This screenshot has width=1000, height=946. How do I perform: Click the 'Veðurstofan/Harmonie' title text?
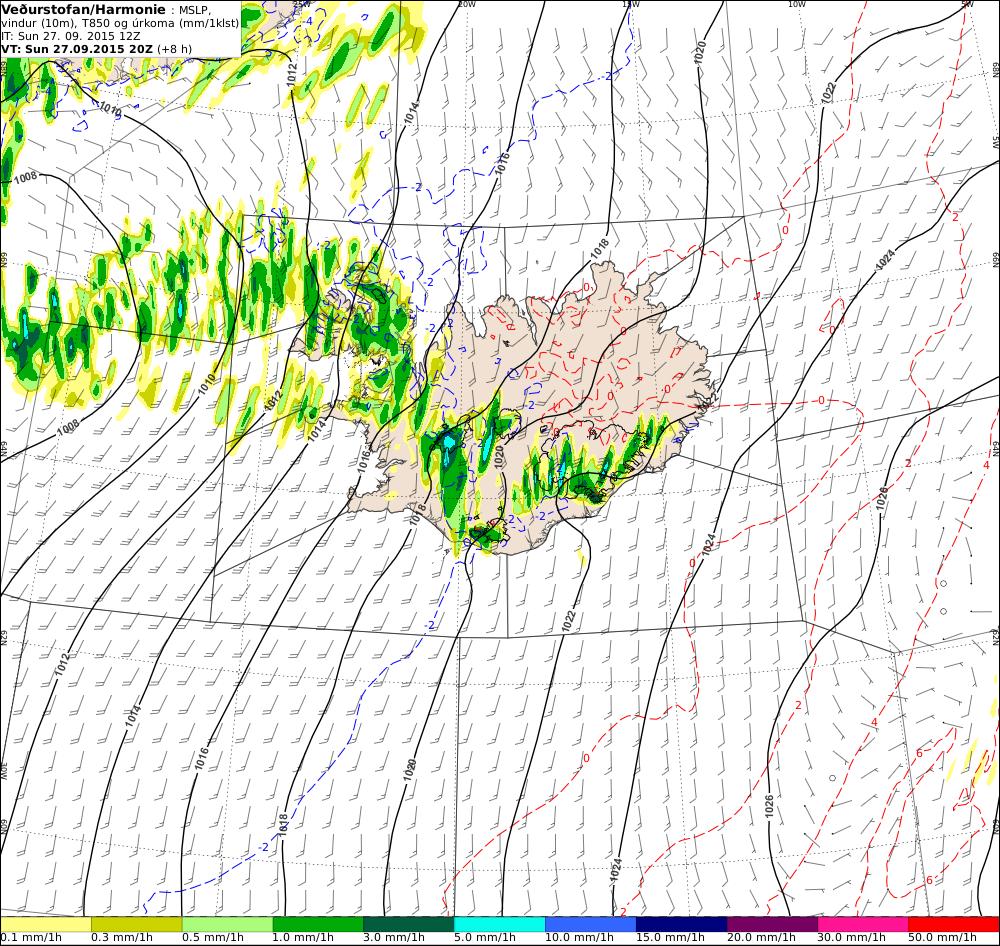(84, 10)
